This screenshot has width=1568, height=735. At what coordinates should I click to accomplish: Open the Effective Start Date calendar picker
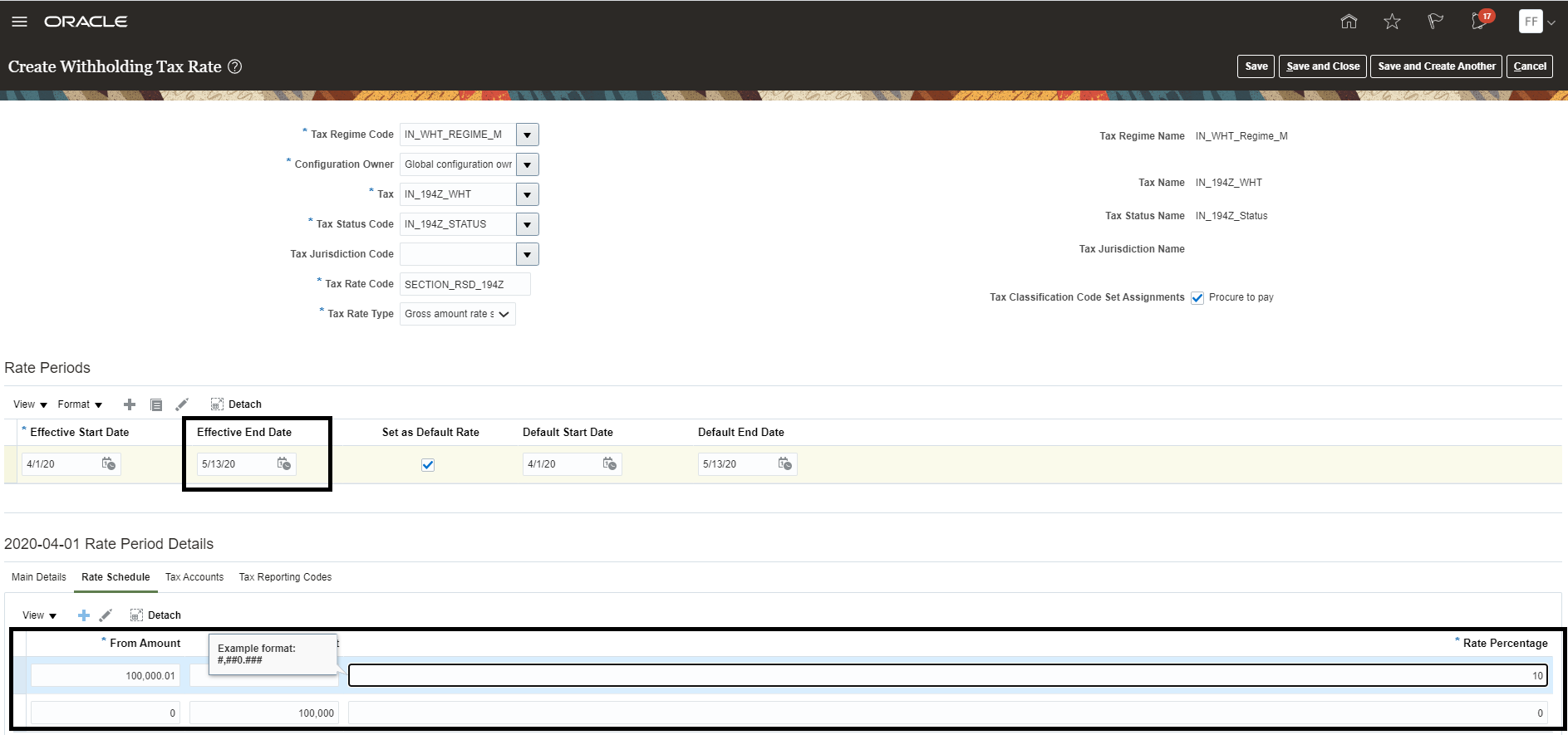(x=109, y=463)
